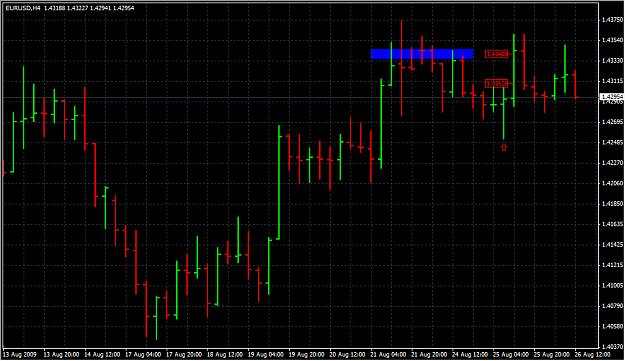Select the blue rectangle zone on chart
Viewport: 625px width, 361px height.
422,54
